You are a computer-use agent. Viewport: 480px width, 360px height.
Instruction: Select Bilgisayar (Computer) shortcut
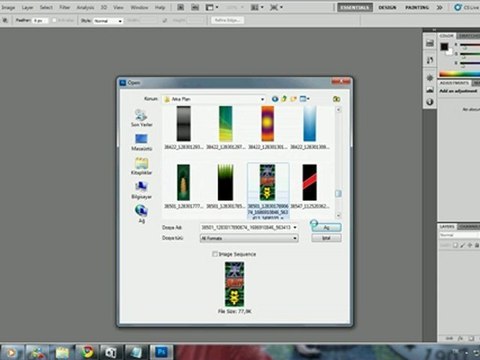pos(141,190)
